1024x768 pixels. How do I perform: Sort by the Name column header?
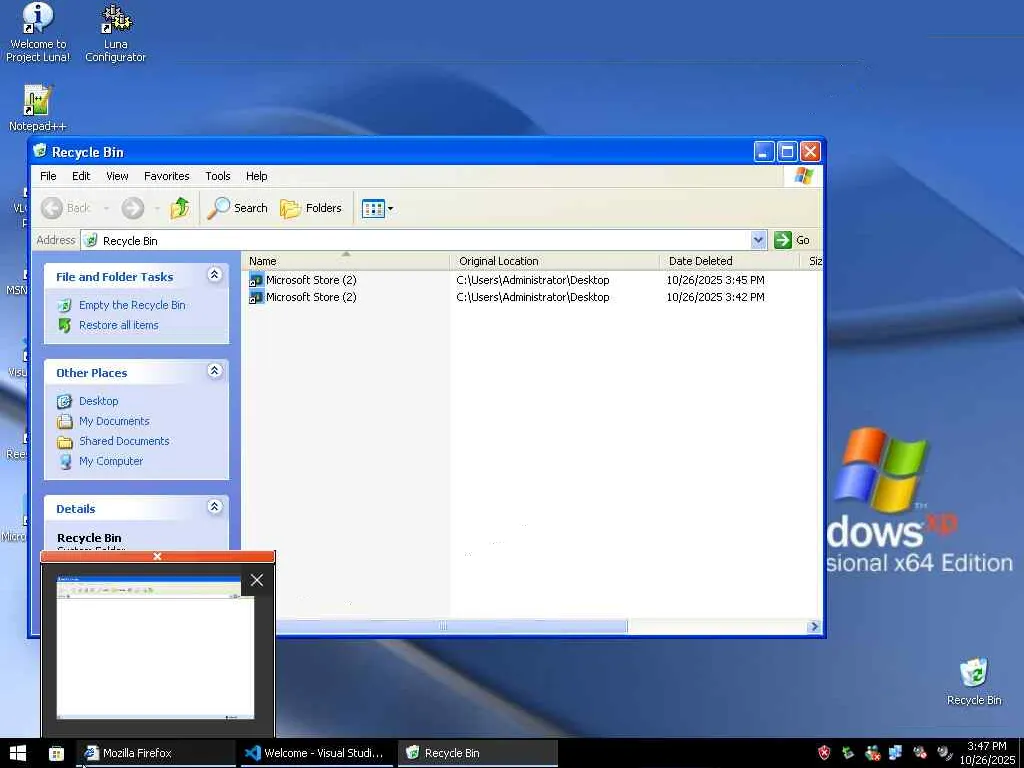[345, 261]
